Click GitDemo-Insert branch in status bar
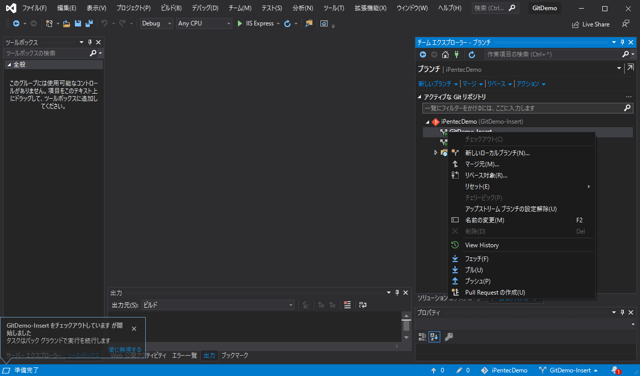 click(568, 370)
